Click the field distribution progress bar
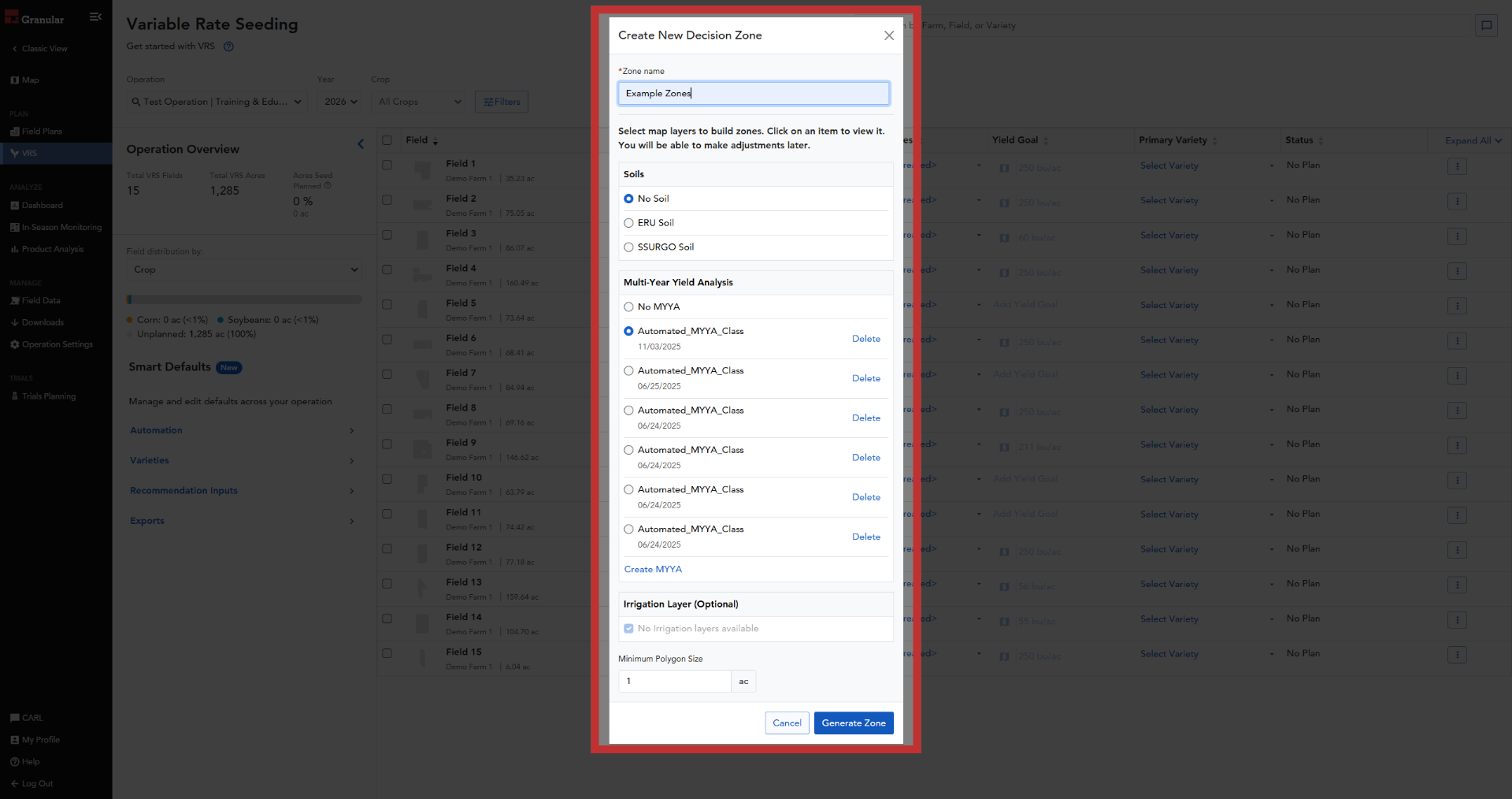 244,299
